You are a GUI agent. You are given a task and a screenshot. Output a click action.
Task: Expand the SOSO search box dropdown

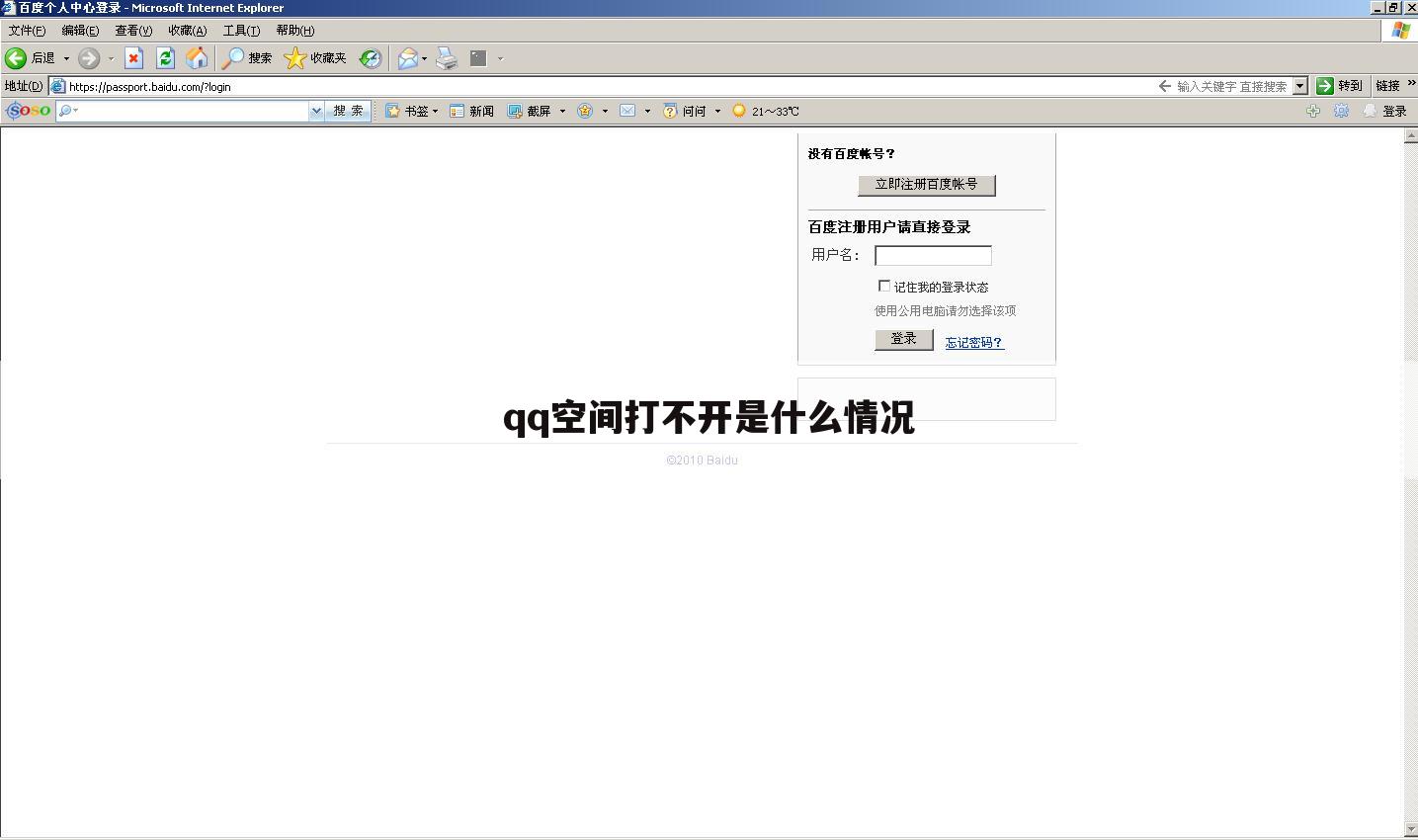316,111
